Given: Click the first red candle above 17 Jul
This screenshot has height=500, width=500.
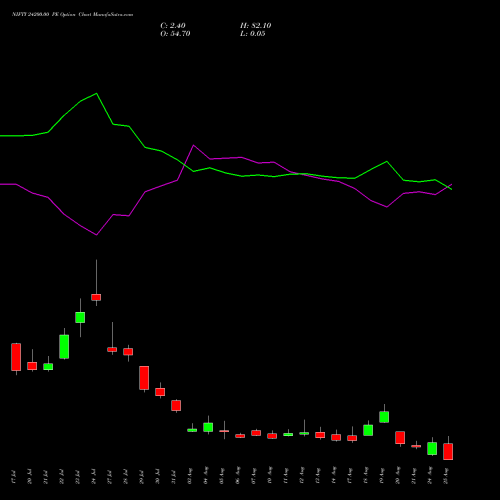Looking at the screenshot, I should point(16,357).
